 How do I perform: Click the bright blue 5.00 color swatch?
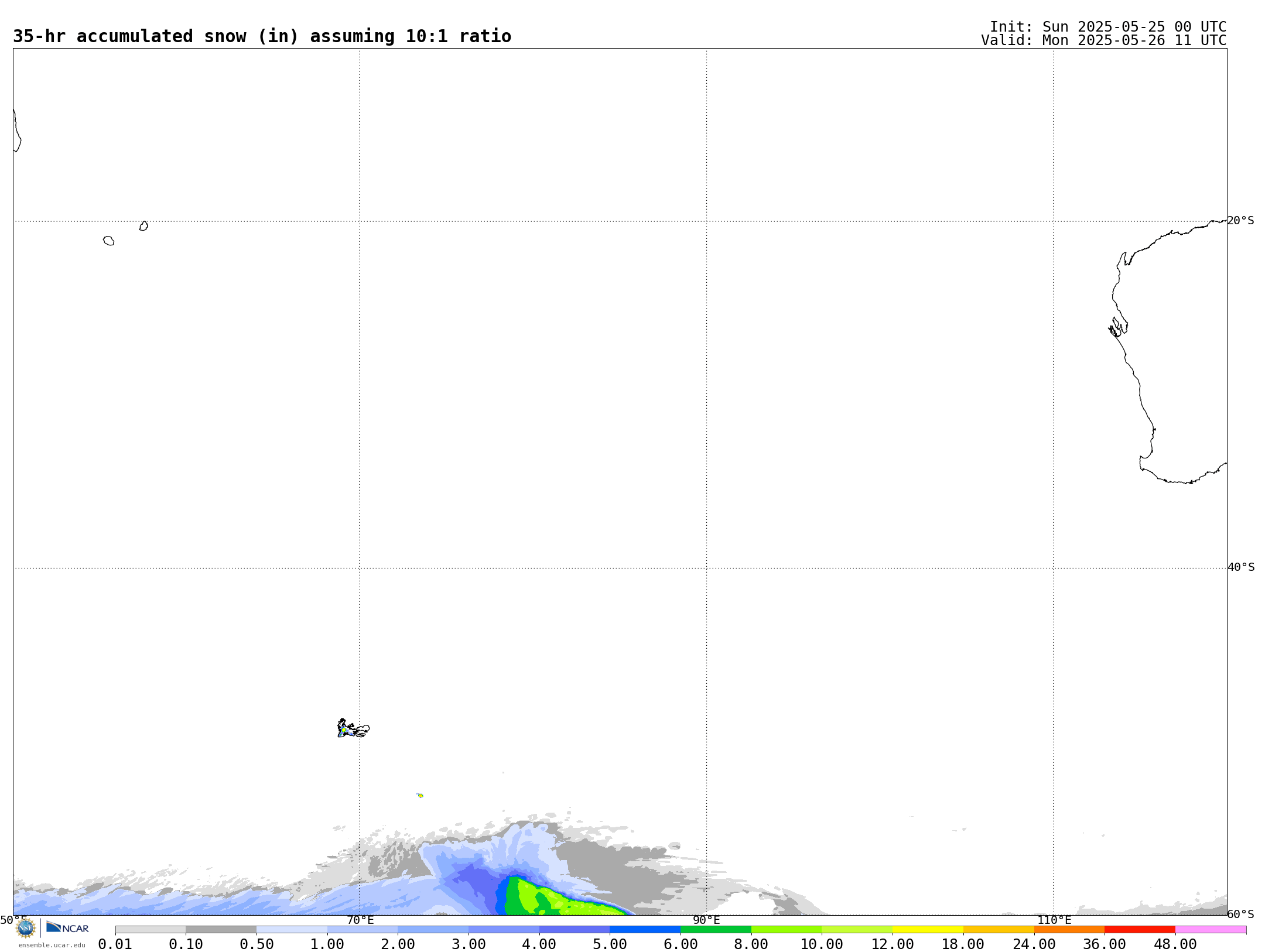point(645,930)
